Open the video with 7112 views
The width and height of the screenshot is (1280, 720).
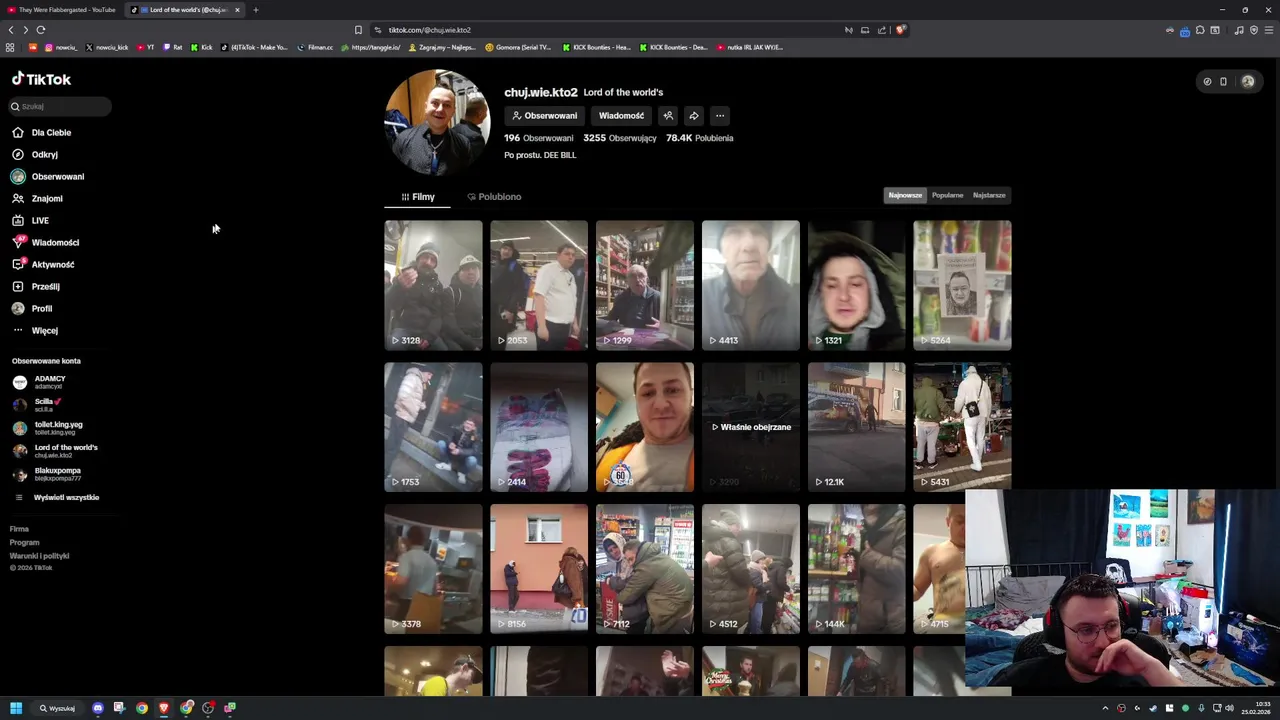pos(644,569)
